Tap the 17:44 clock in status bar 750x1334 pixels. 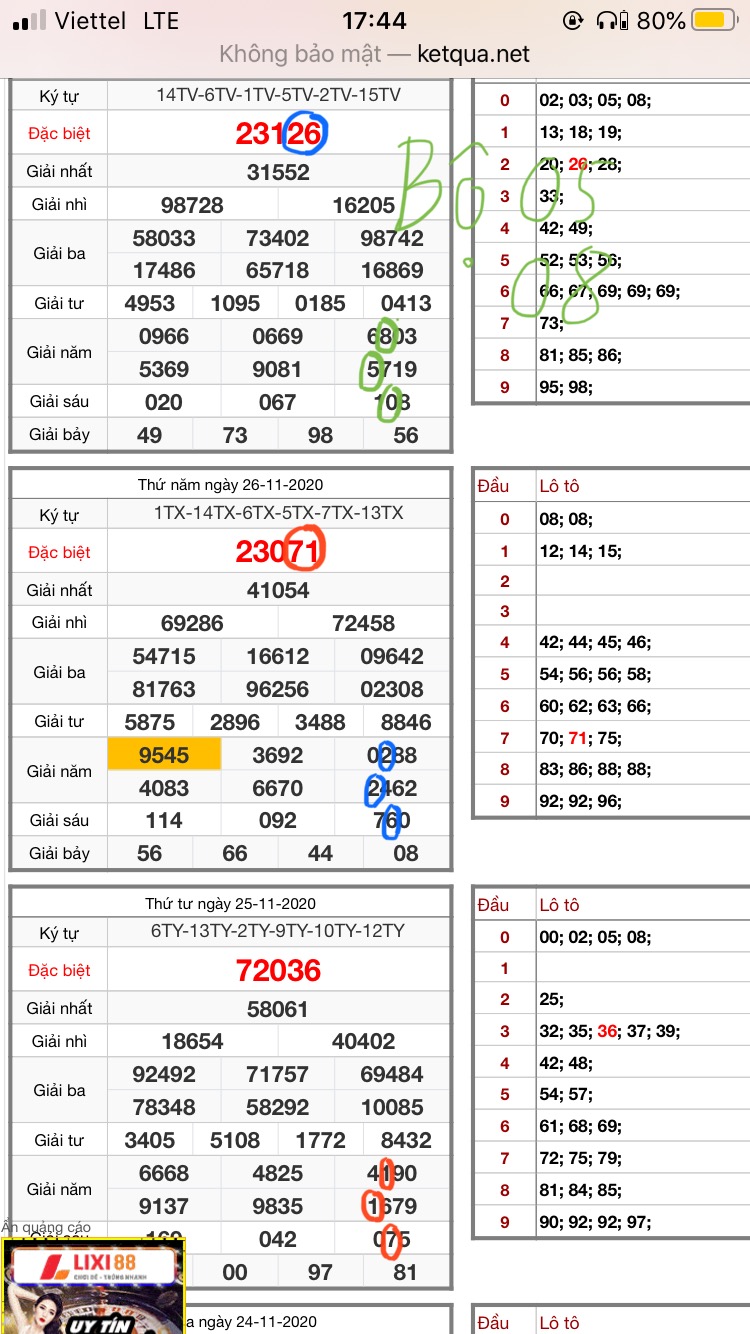coord(375,20)
